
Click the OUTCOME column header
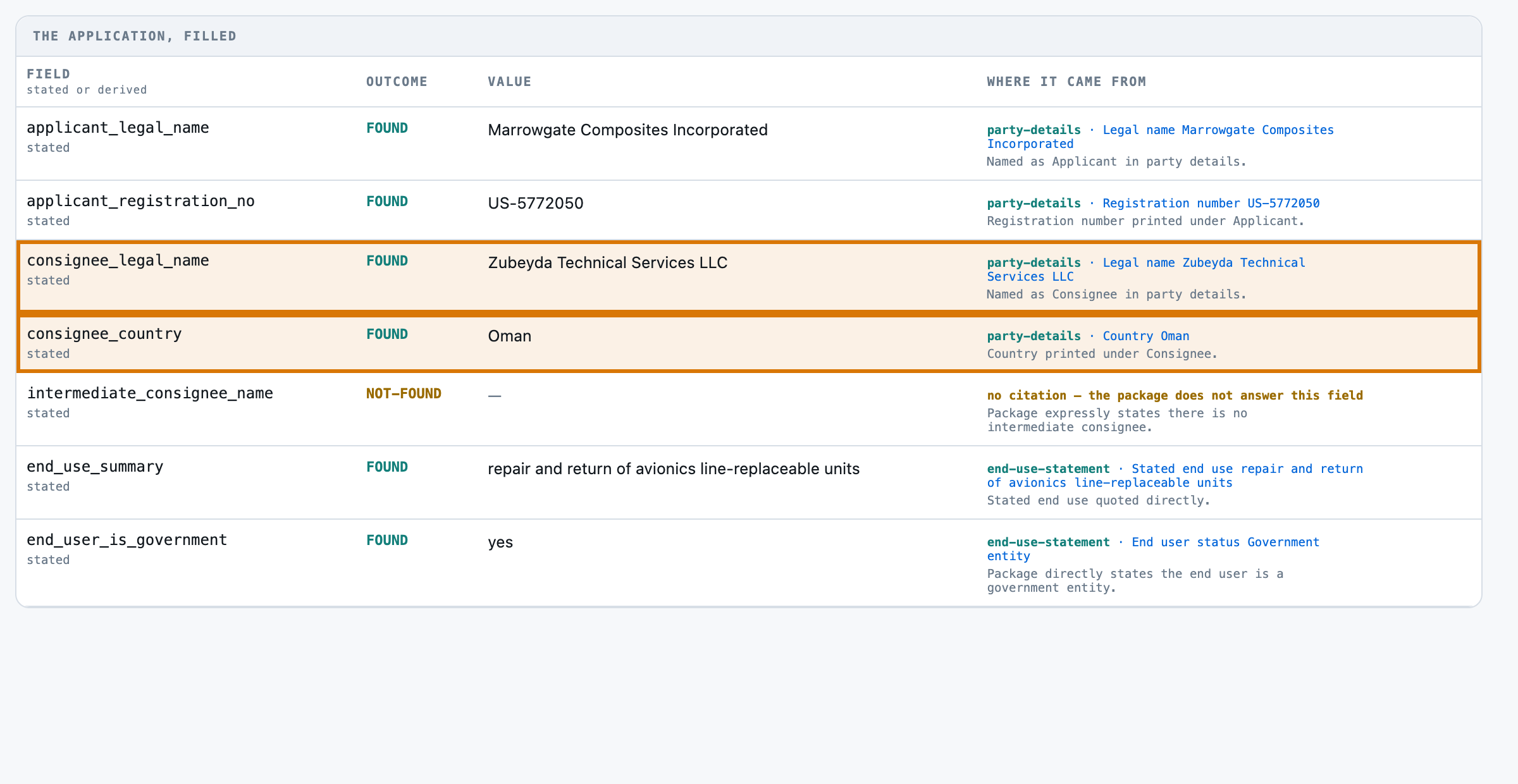point(397,82)
